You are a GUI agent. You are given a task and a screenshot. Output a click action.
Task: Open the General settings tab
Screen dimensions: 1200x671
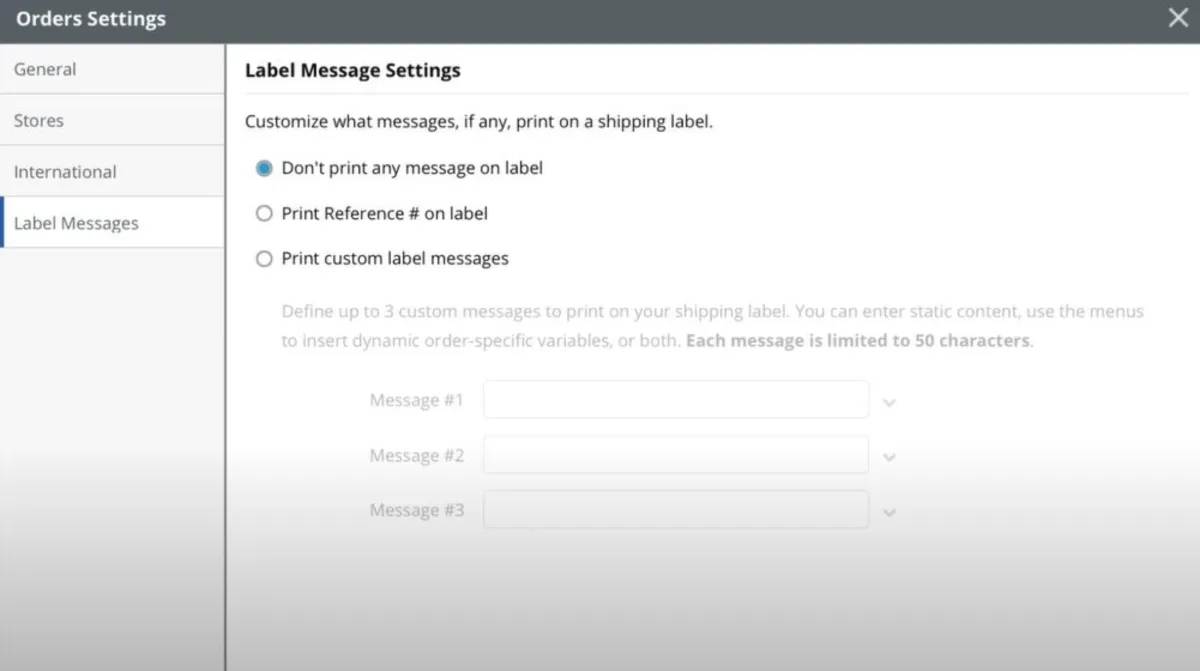(45, 69)
